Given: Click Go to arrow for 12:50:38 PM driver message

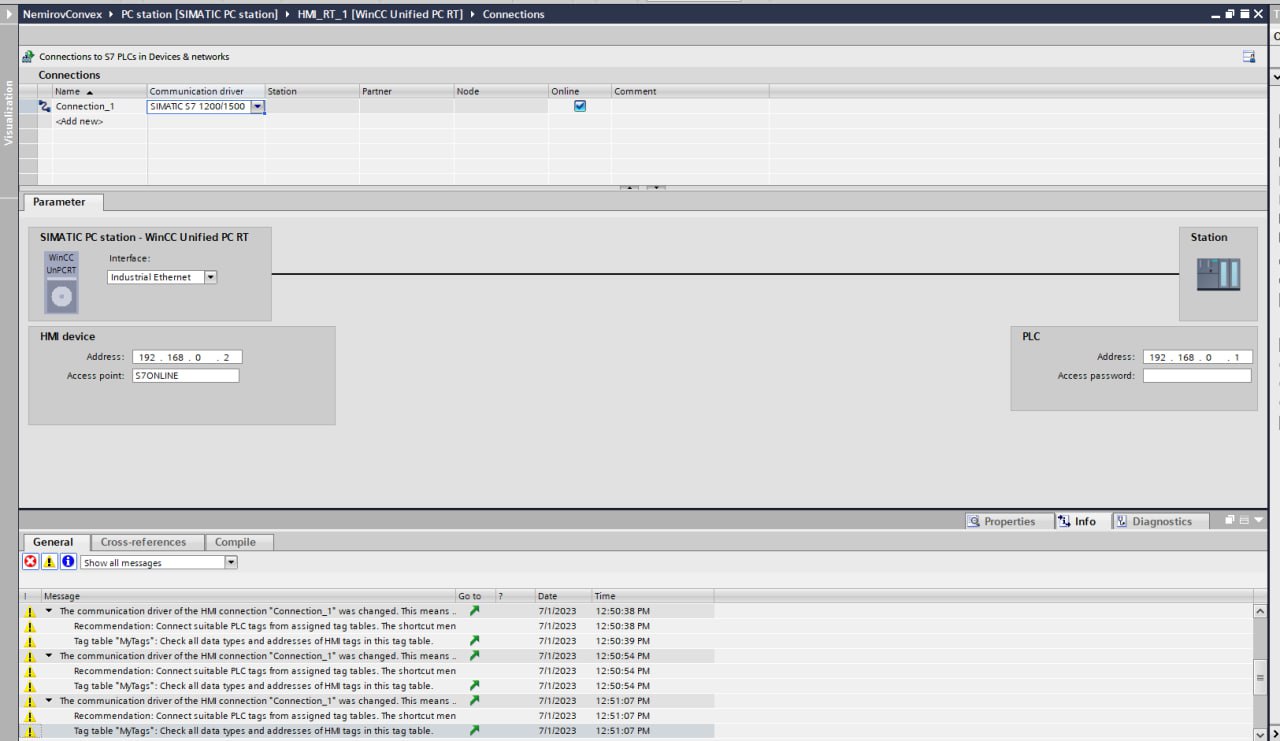Looking at the screenshot, I should pos(474,611).
